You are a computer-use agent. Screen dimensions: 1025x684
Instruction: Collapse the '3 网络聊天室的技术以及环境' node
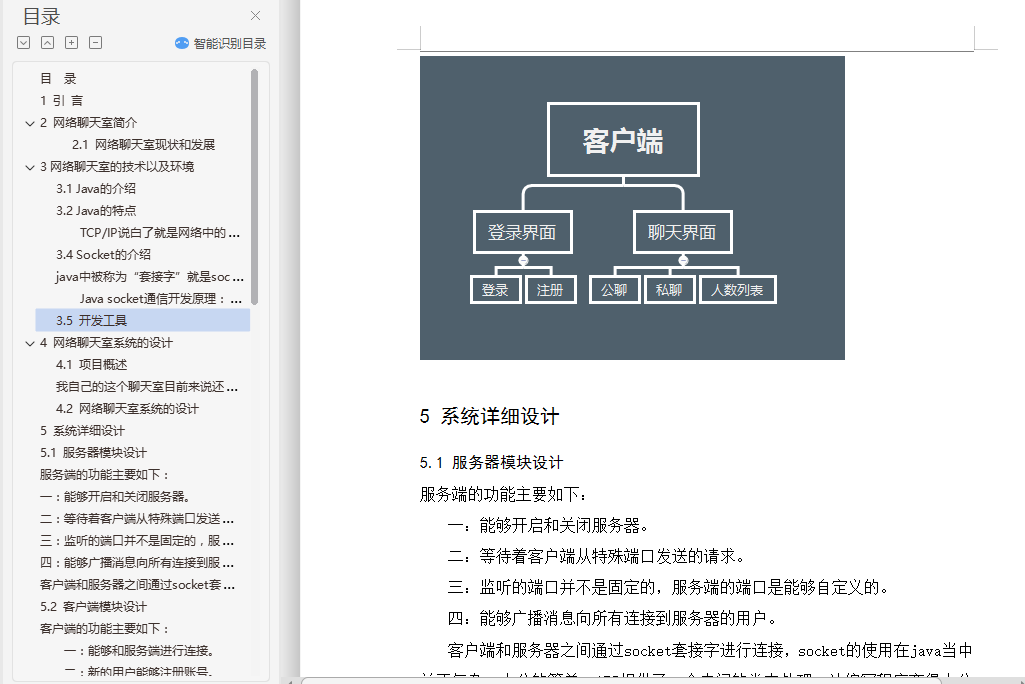pos(29,167)
